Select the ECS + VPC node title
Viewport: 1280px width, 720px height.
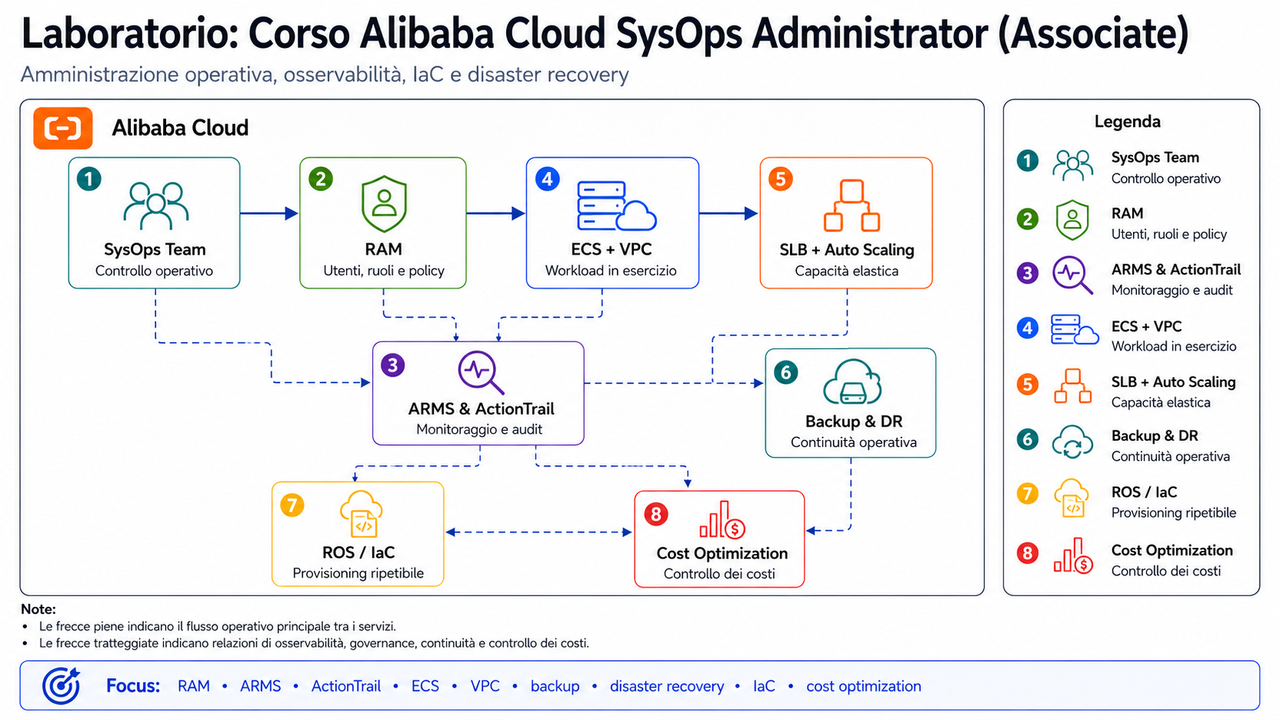pos(611,249)
